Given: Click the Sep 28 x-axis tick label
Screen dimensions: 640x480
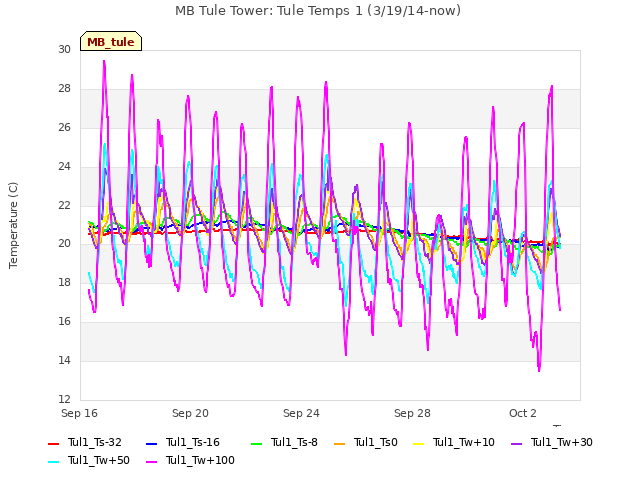Looking at the screenshot, I should [412, 413].
